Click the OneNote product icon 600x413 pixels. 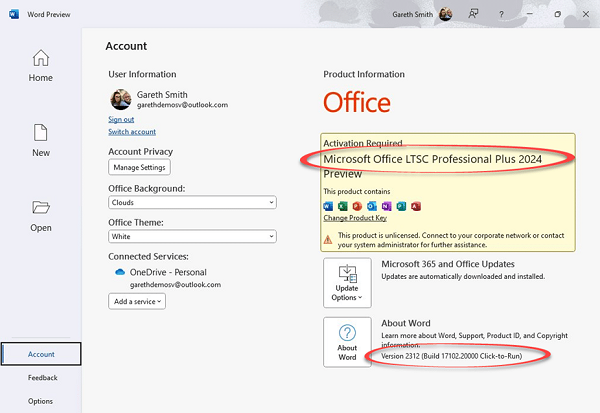coord(386,206)
